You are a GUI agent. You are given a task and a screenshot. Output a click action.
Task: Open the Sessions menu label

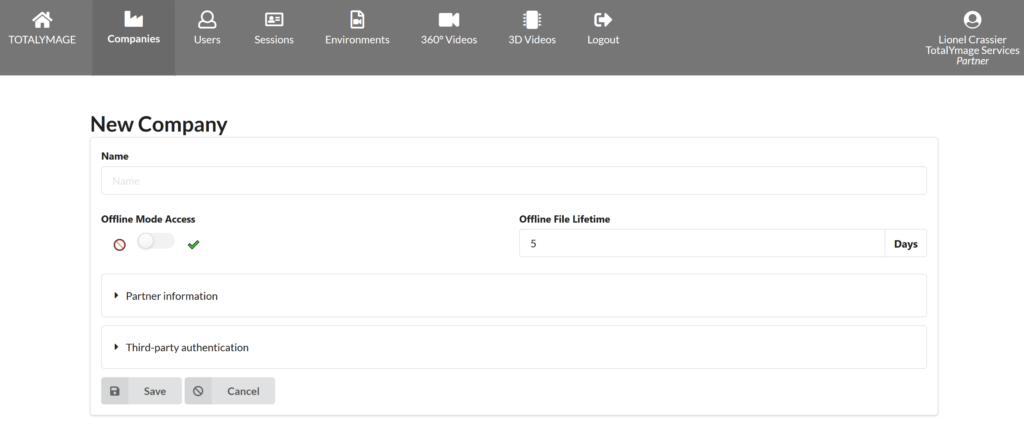point(274,40)
